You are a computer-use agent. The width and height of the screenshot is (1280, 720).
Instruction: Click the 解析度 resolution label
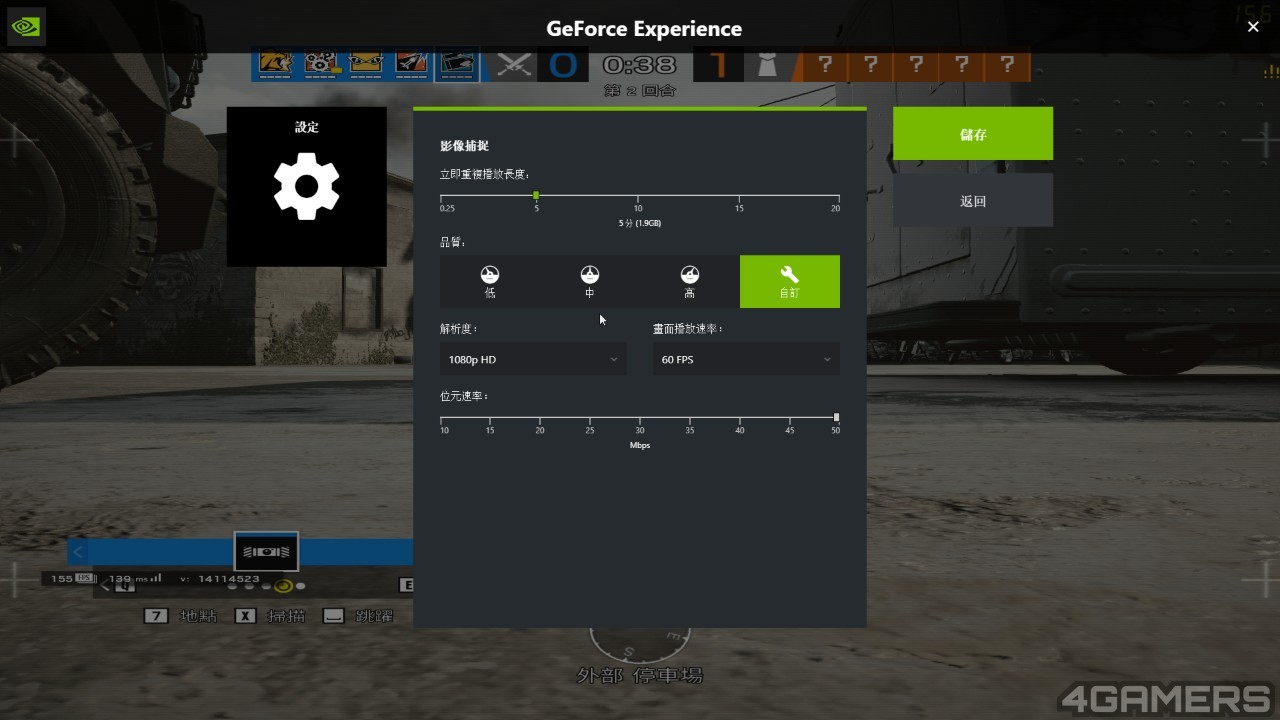tap(459, 328)
